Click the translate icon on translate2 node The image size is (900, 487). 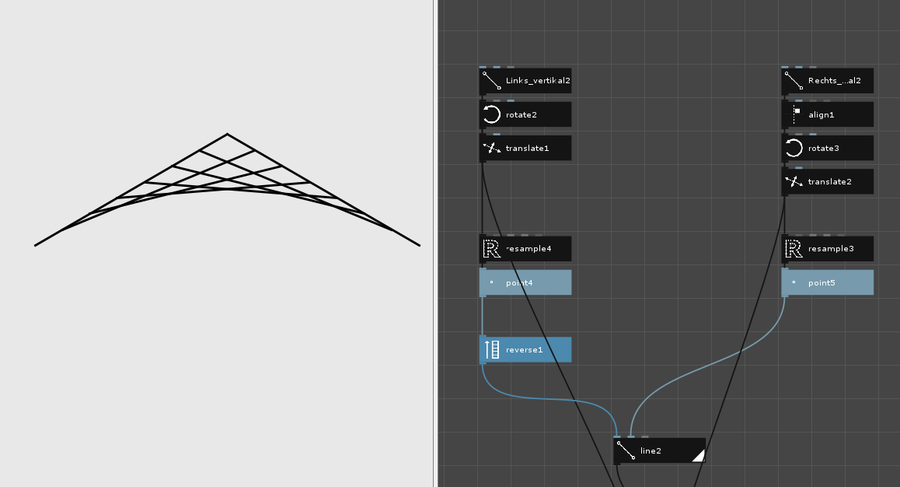[x=794, y=181]
